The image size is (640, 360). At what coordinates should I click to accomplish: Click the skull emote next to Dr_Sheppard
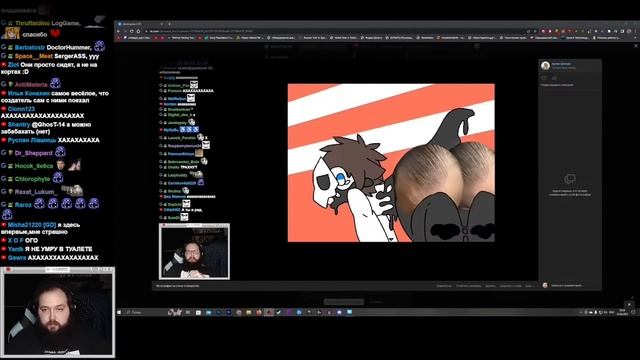tap(60, 152)
